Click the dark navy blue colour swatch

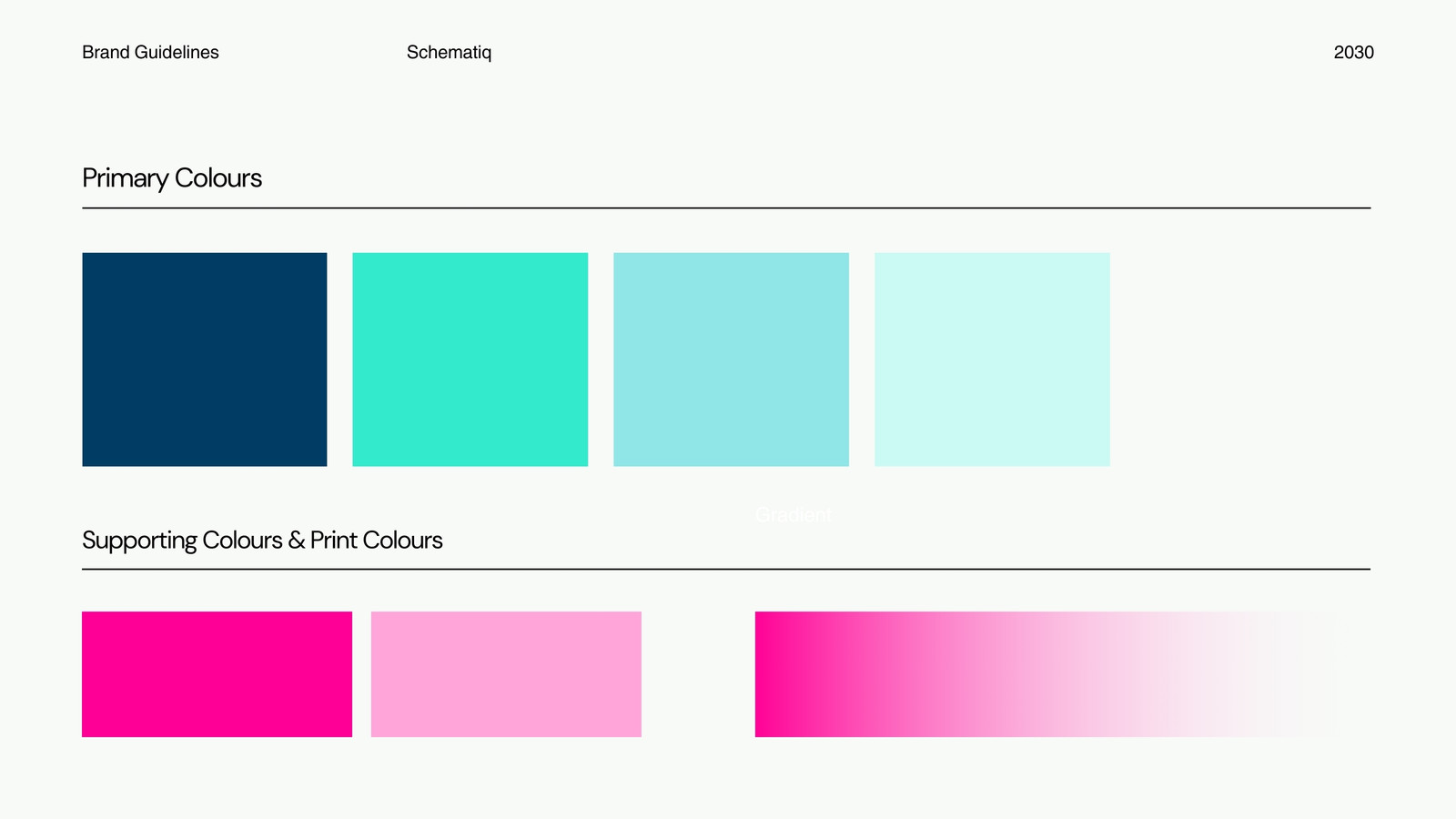tap(205, 359)
